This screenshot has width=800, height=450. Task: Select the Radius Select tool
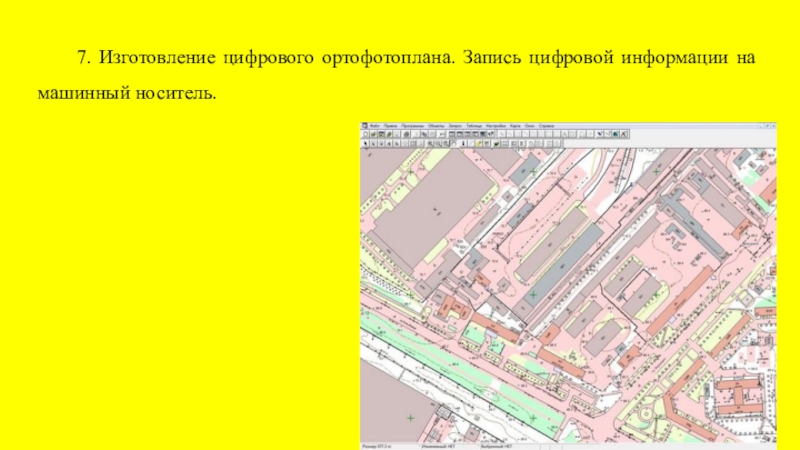(x=381, y=143)
